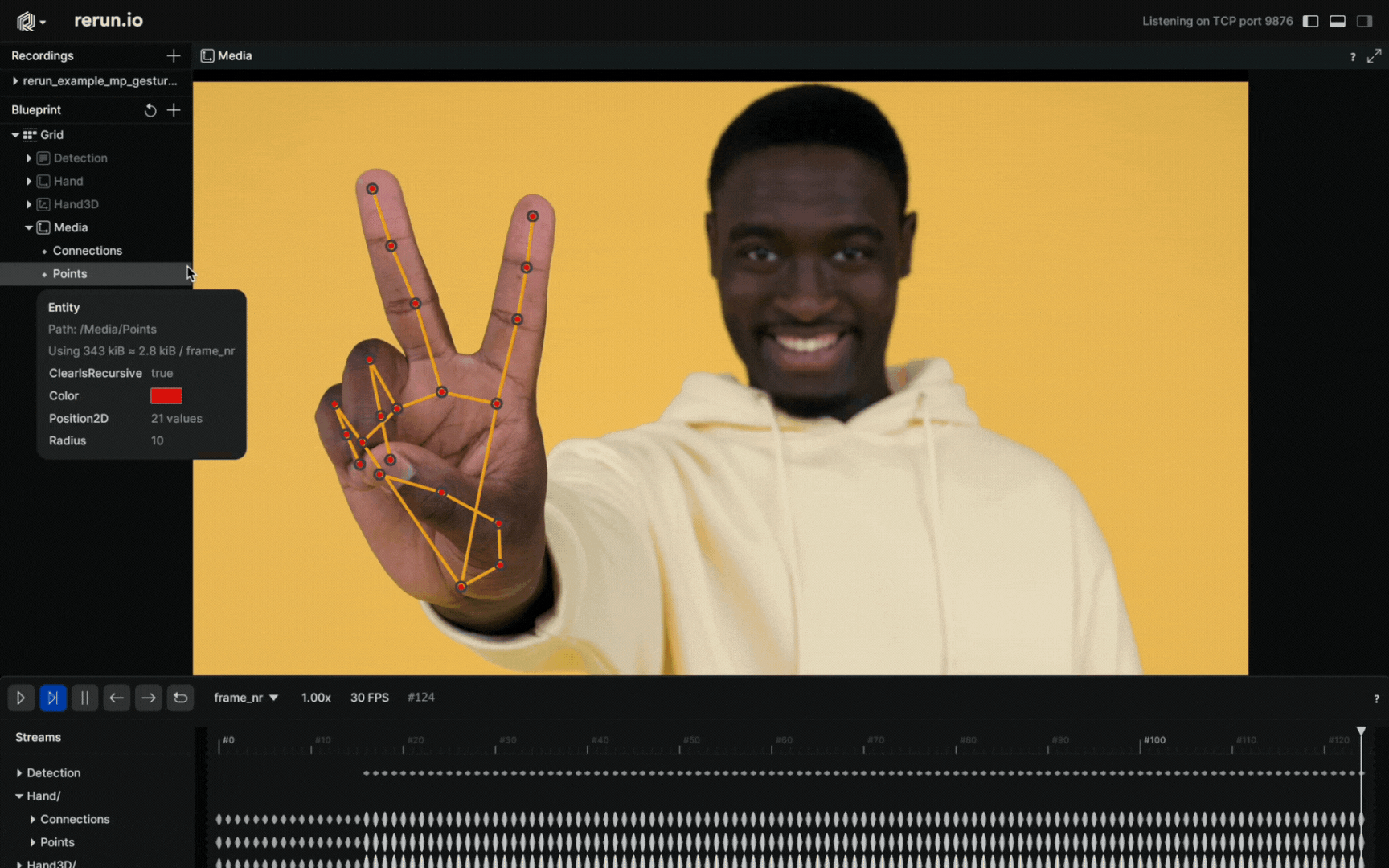Activate follow mode playback button
Viewport: 1389px width, 868px height.
[53, 698]
